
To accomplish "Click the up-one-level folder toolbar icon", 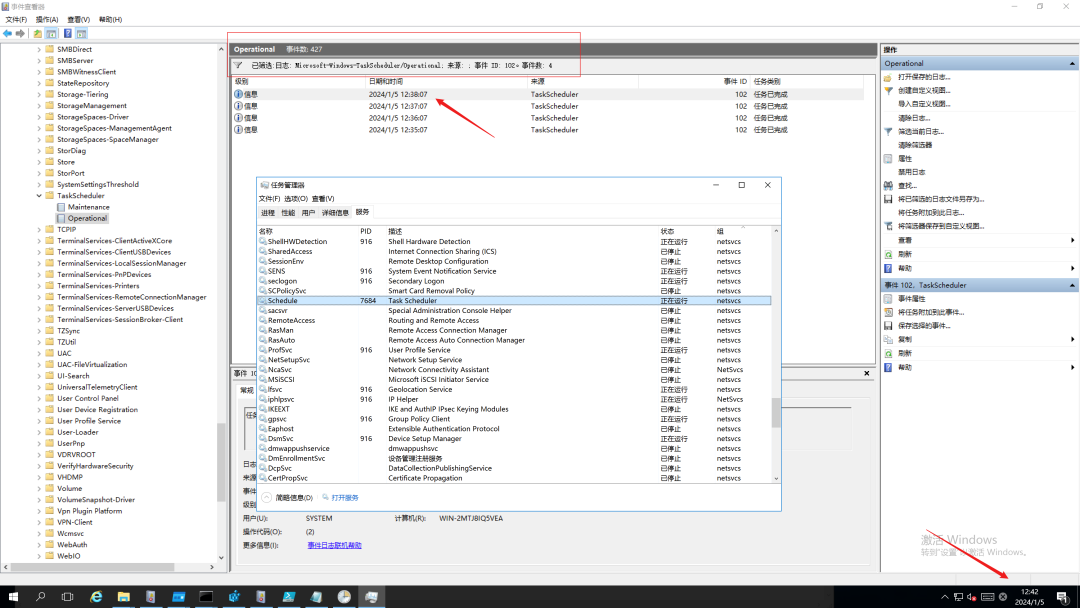I will tap(38, 33).
